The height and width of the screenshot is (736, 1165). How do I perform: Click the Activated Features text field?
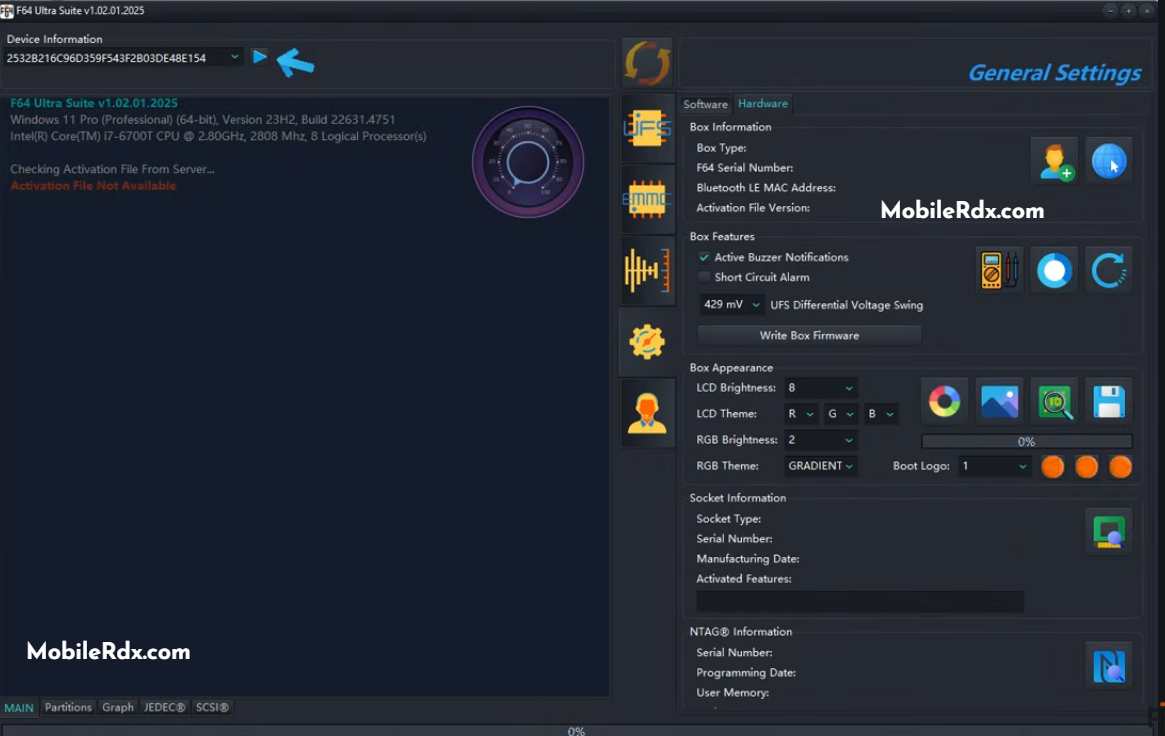coord(860,601)
